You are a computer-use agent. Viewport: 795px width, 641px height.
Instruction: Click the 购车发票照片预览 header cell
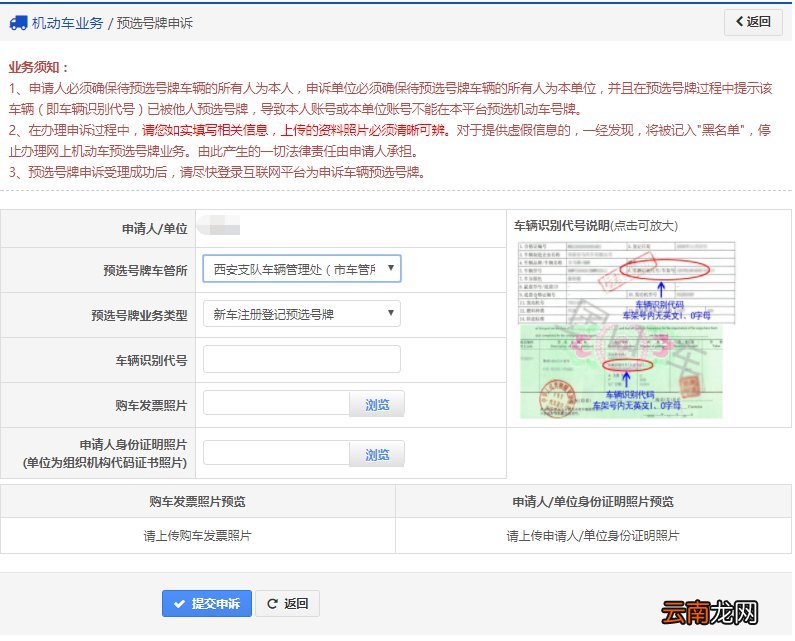click(x=197, y=502)
